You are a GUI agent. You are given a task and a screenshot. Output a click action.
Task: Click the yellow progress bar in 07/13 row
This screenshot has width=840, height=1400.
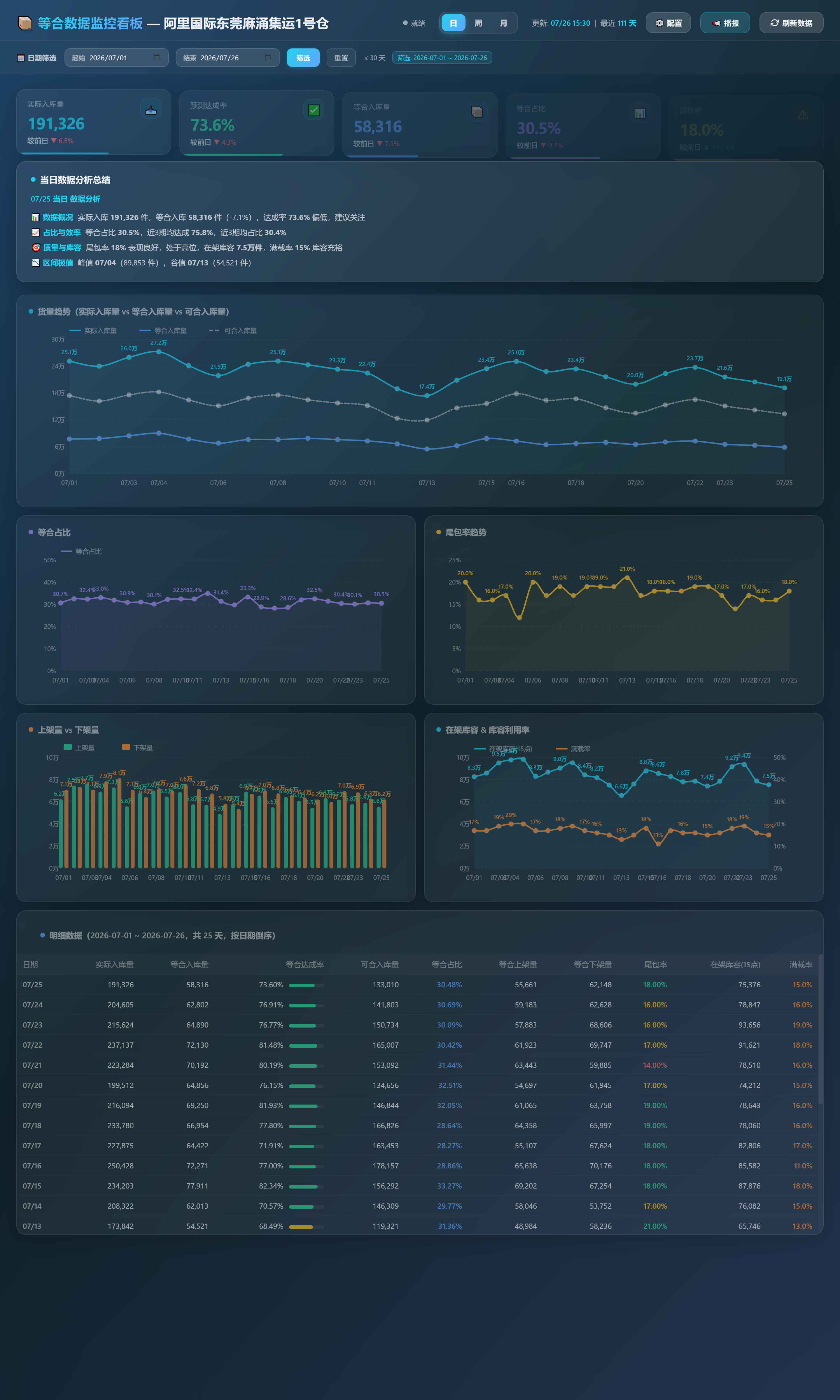tap(306, 1227)
